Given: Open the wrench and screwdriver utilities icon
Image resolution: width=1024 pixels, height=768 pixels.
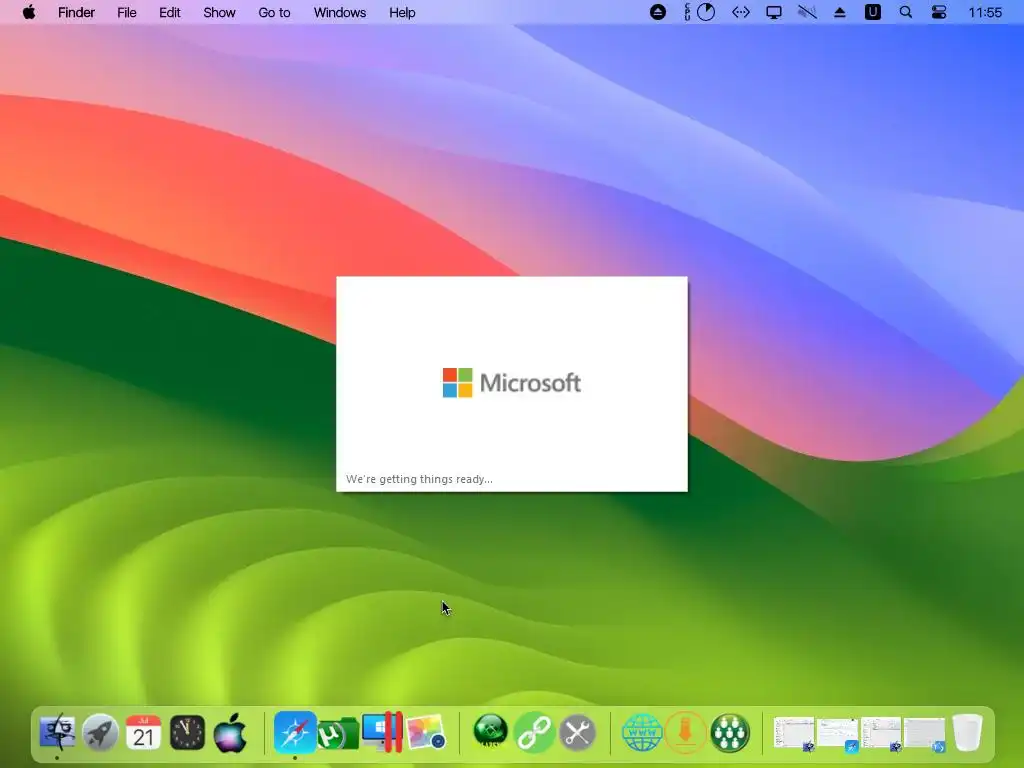Looking at the screenshot, I should tap(577, 732).
